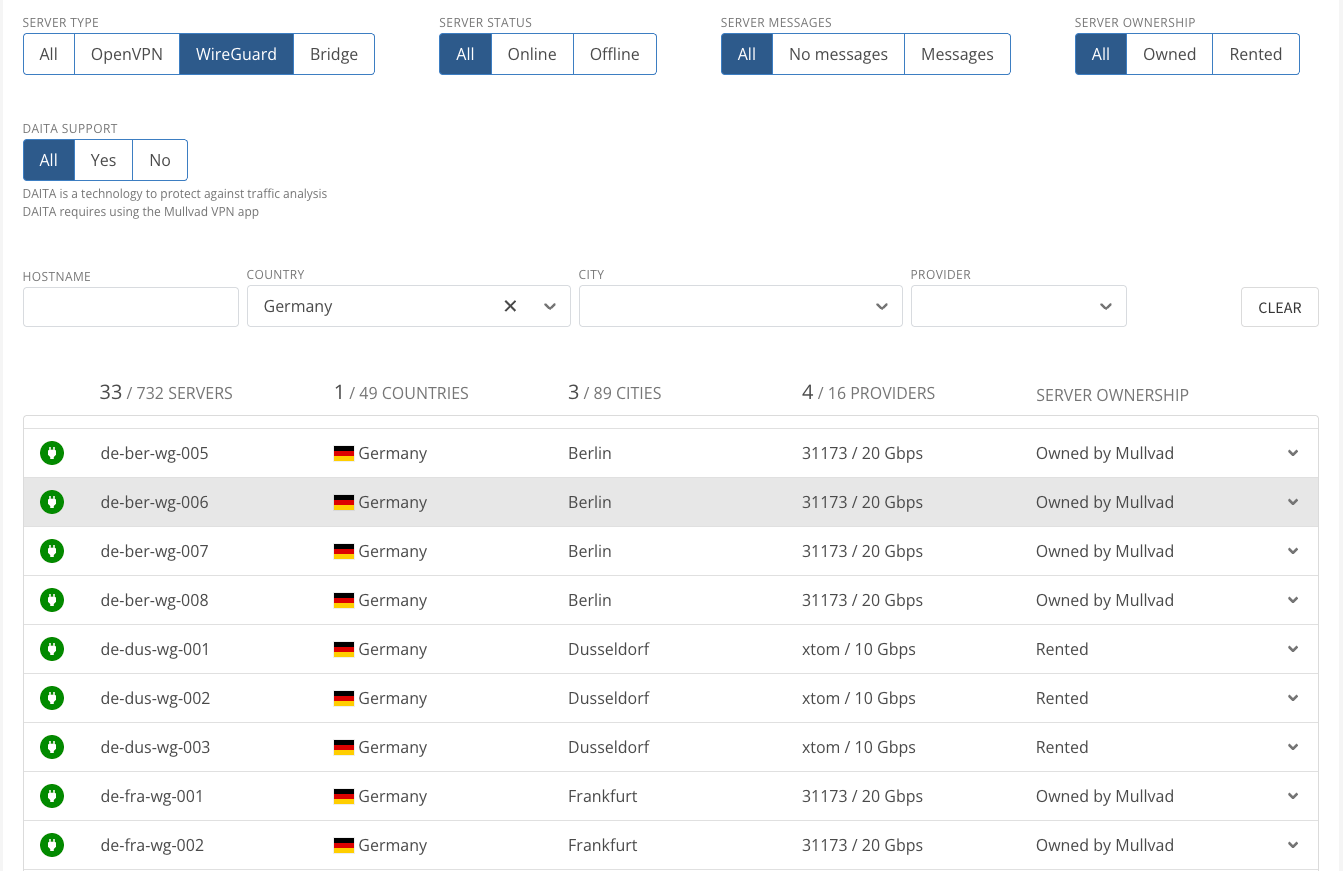
Task: Click the status icon for de-ber-wg-008
Action: point(52,600)
